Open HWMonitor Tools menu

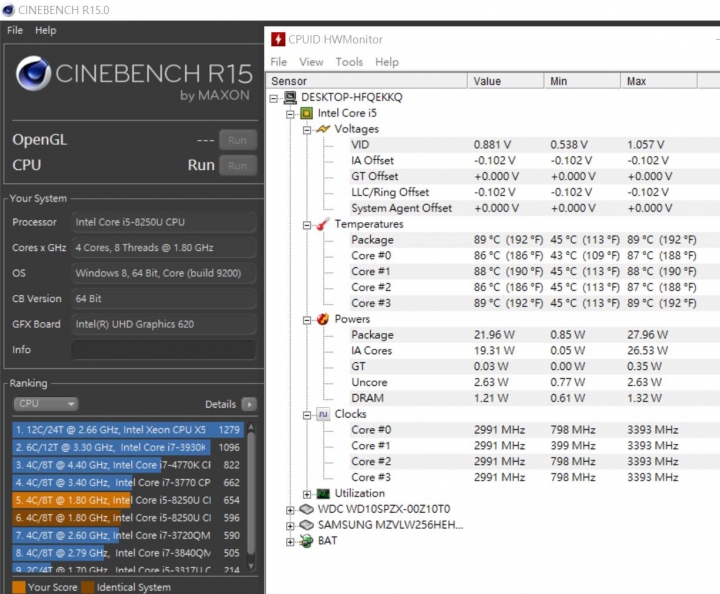pos(349,62)
